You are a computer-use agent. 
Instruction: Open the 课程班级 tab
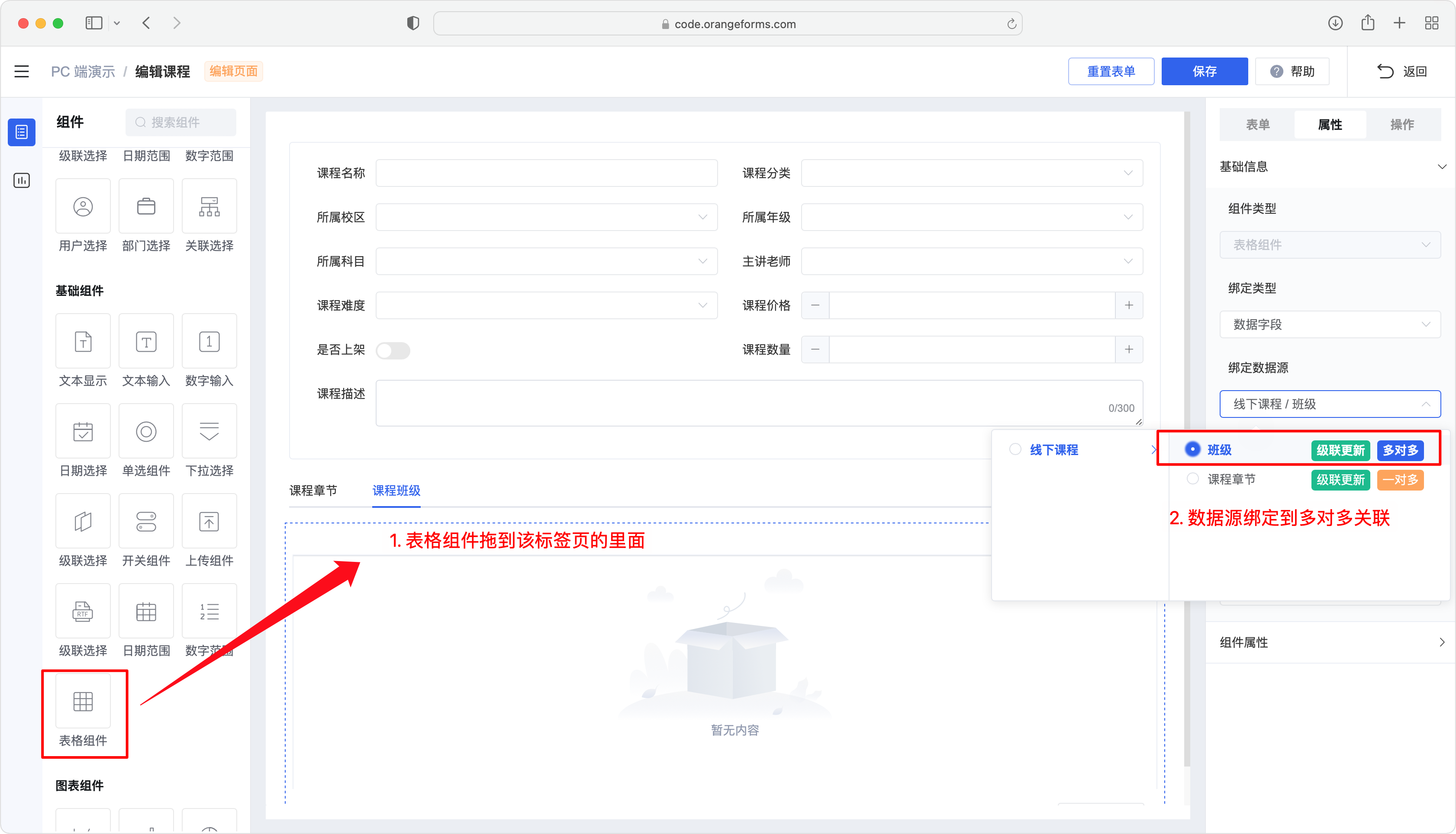click(x=396, y=490)
